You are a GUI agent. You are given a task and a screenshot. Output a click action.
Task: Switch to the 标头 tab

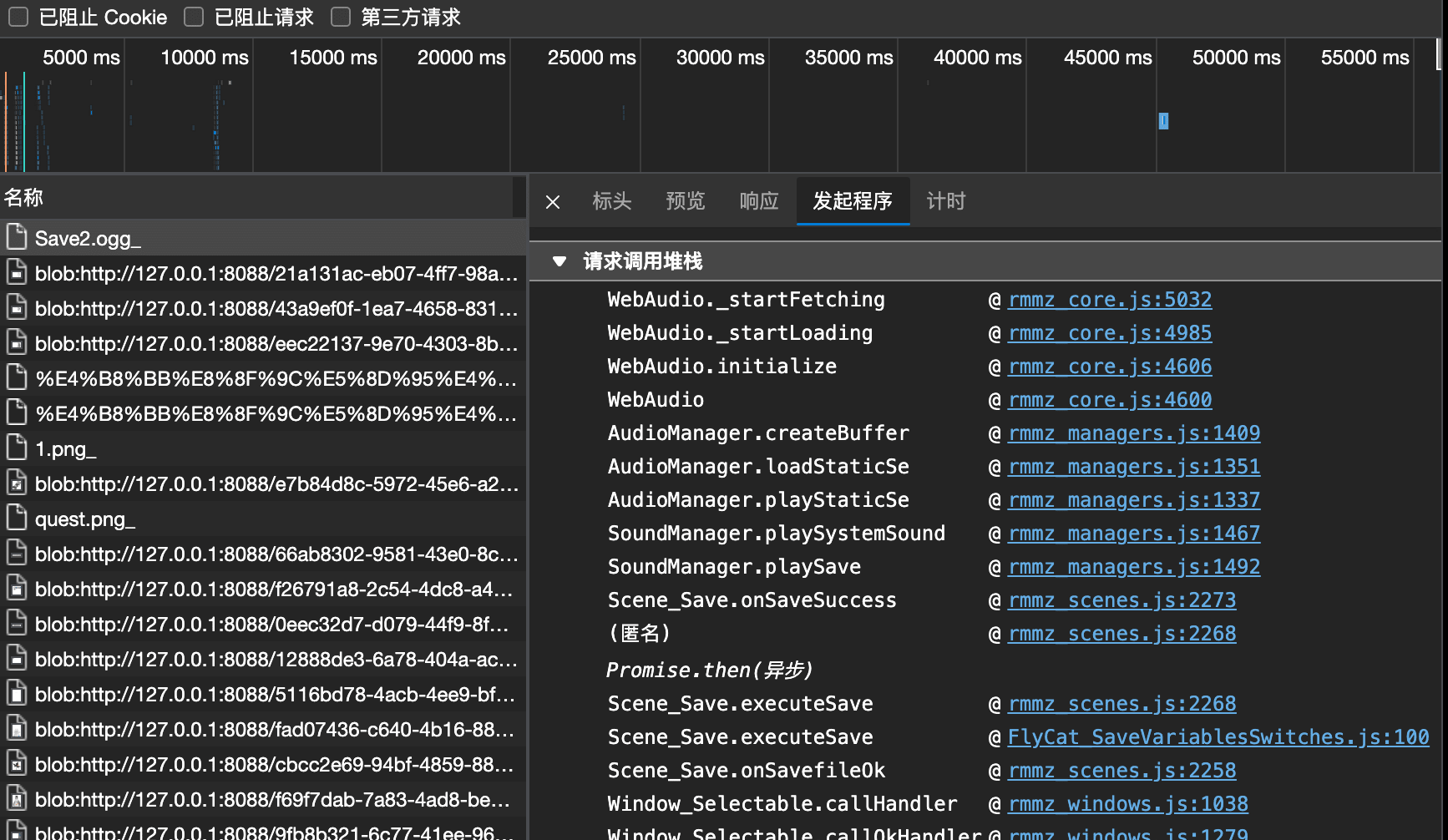click(612, 200)
